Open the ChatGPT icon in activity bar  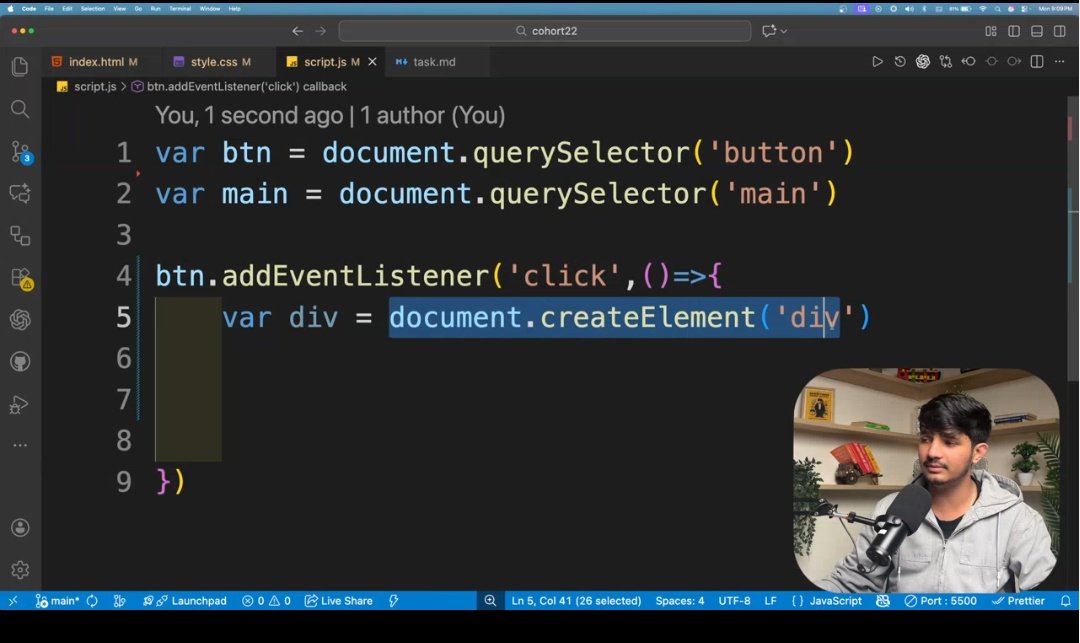click(20, 320)
